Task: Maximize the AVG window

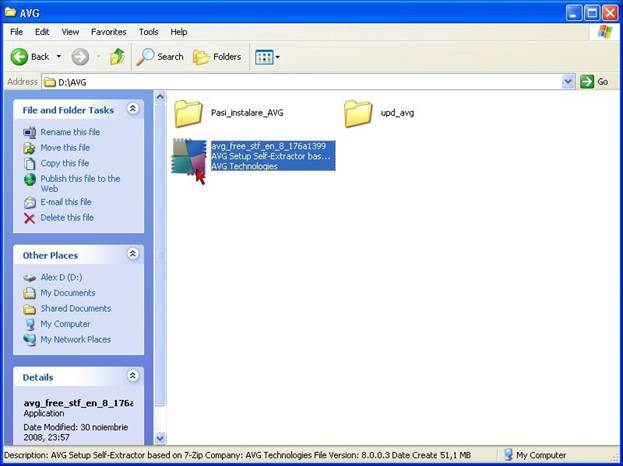Action: coord(592,14)
